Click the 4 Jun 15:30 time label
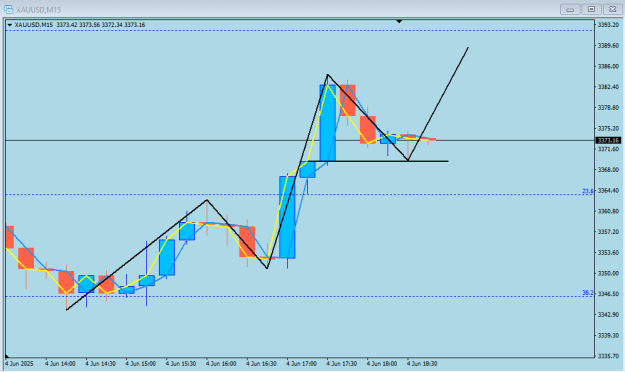 pos(181,364)
